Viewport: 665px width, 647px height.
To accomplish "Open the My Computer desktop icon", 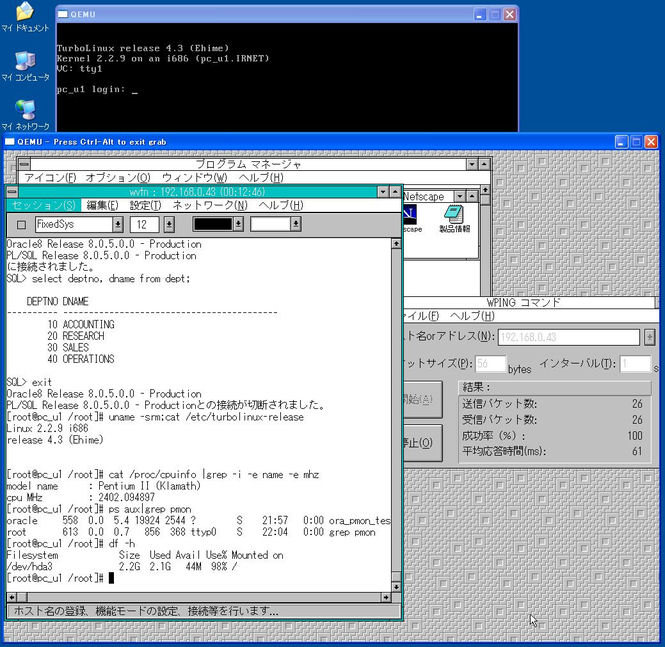I will point(25,66).
